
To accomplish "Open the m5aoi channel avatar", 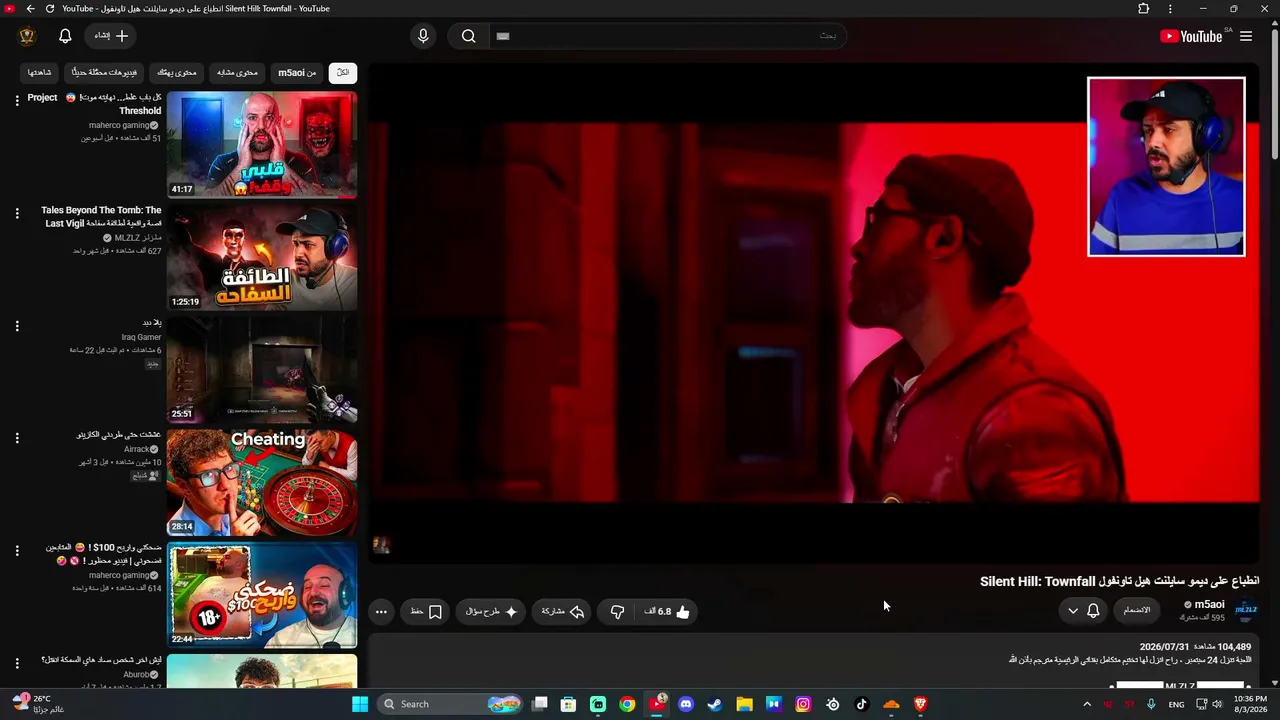I will click(x=1246, y=610).
